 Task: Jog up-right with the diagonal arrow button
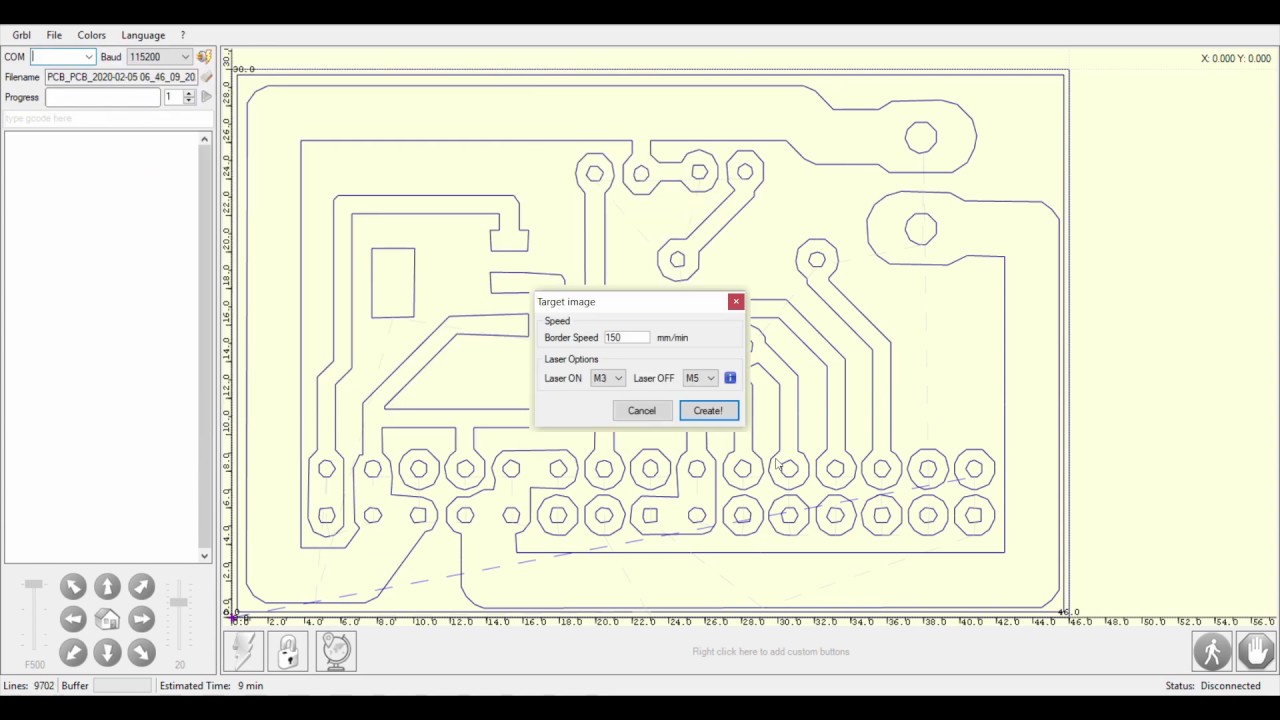pyautogui.click(x=141, y=586)
